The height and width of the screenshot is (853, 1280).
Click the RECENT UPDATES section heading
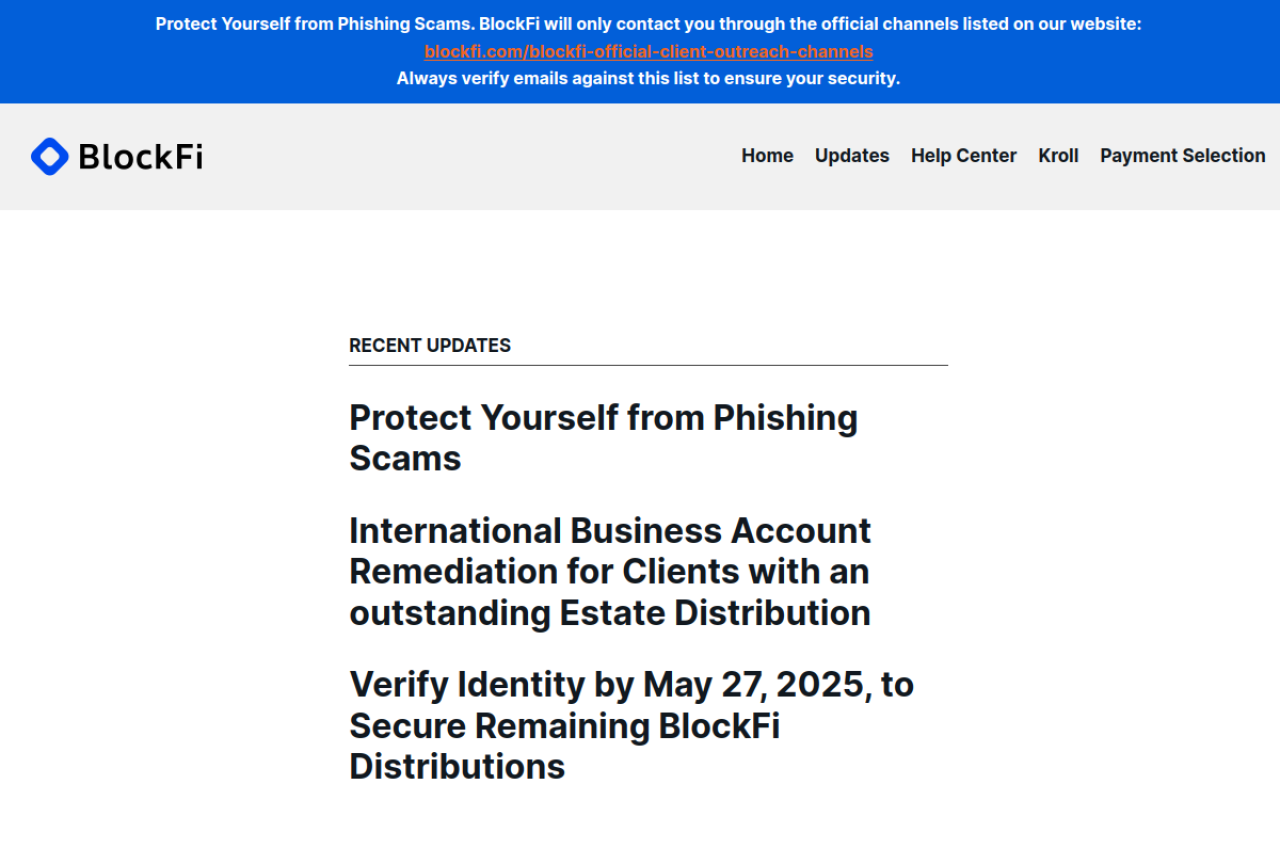coord(430,346)
